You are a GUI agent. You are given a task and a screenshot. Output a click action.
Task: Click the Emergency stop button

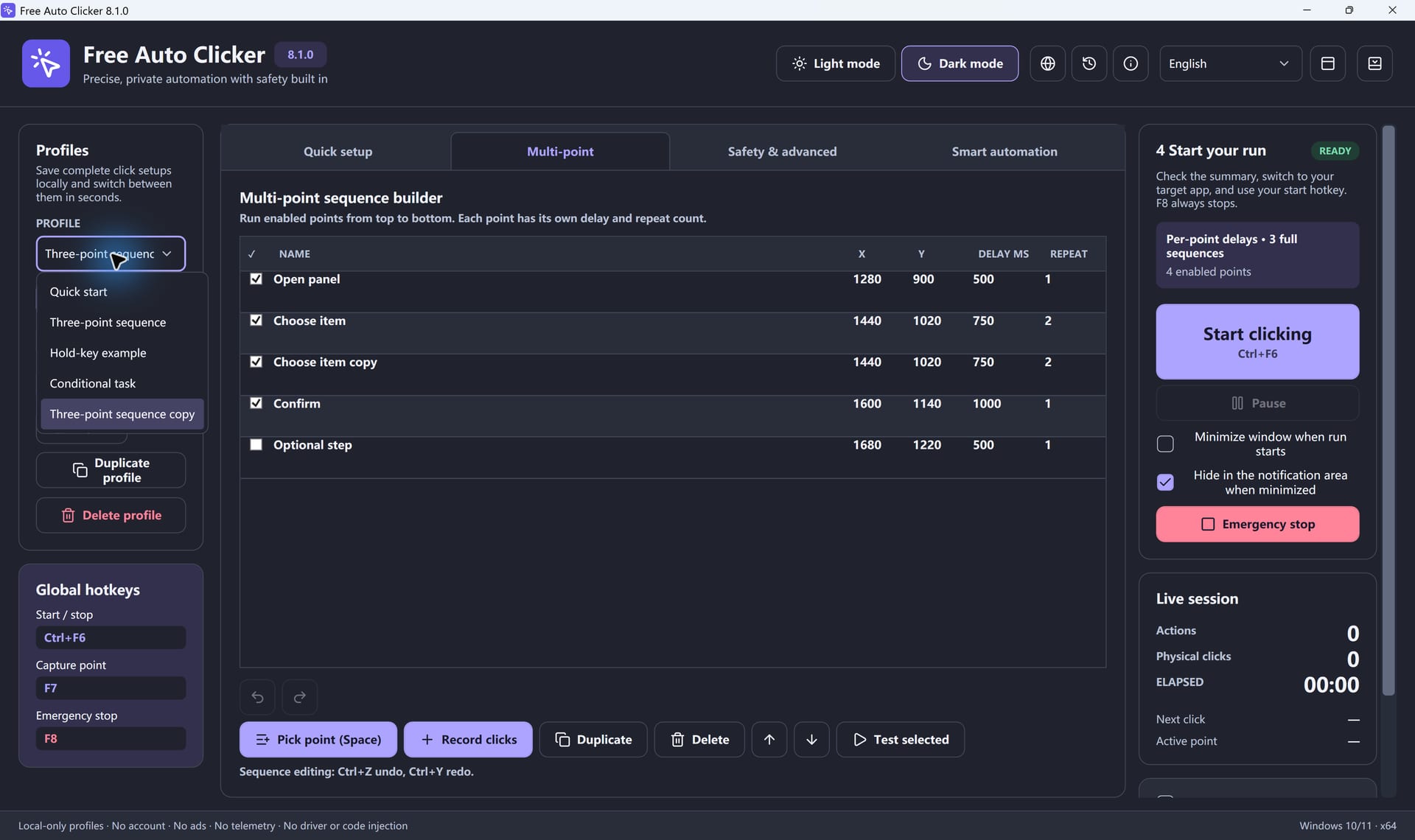tap(1257, 524)
